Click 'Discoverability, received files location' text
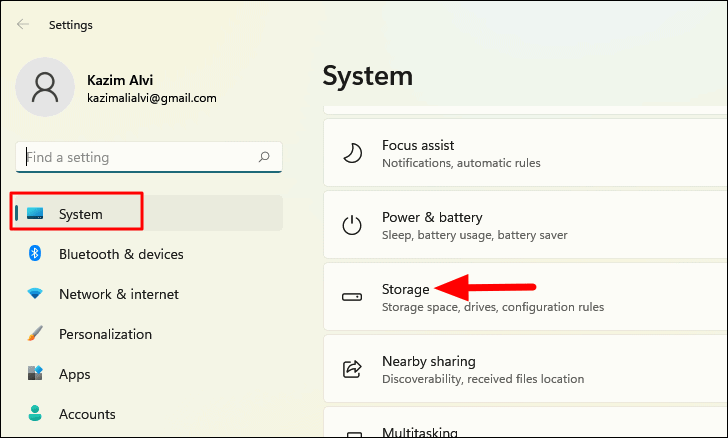 pyautogui.click(x=483, y=379)
